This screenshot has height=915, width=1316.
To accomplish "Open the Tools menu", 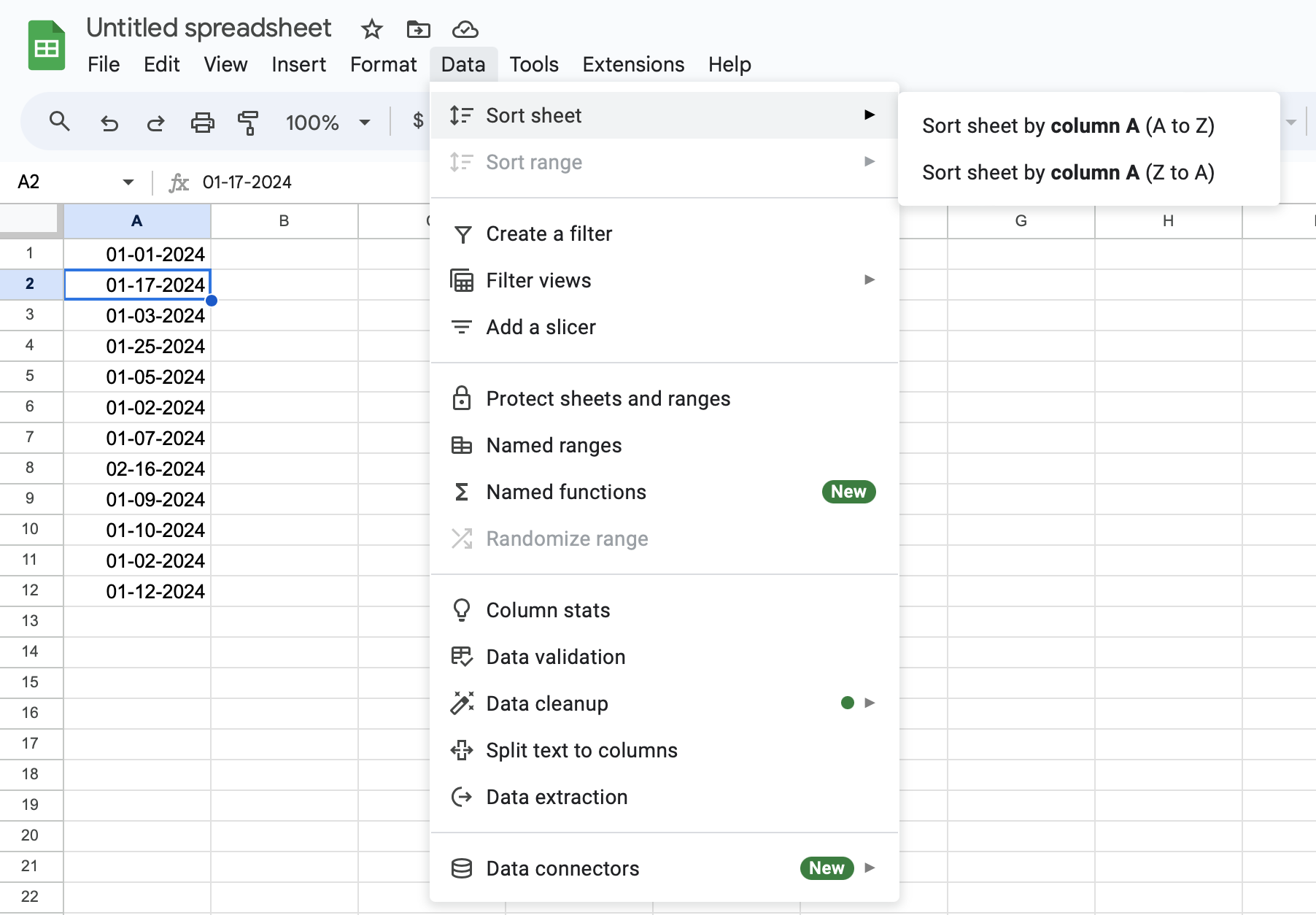I will point(534,64).
